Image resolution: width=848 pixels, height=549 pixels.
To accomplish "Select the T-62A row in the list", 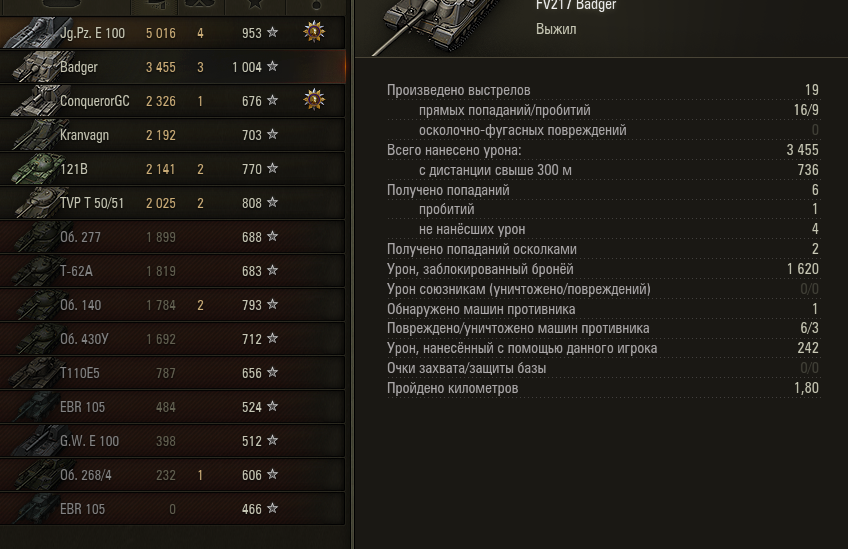I will pos(173,270).
